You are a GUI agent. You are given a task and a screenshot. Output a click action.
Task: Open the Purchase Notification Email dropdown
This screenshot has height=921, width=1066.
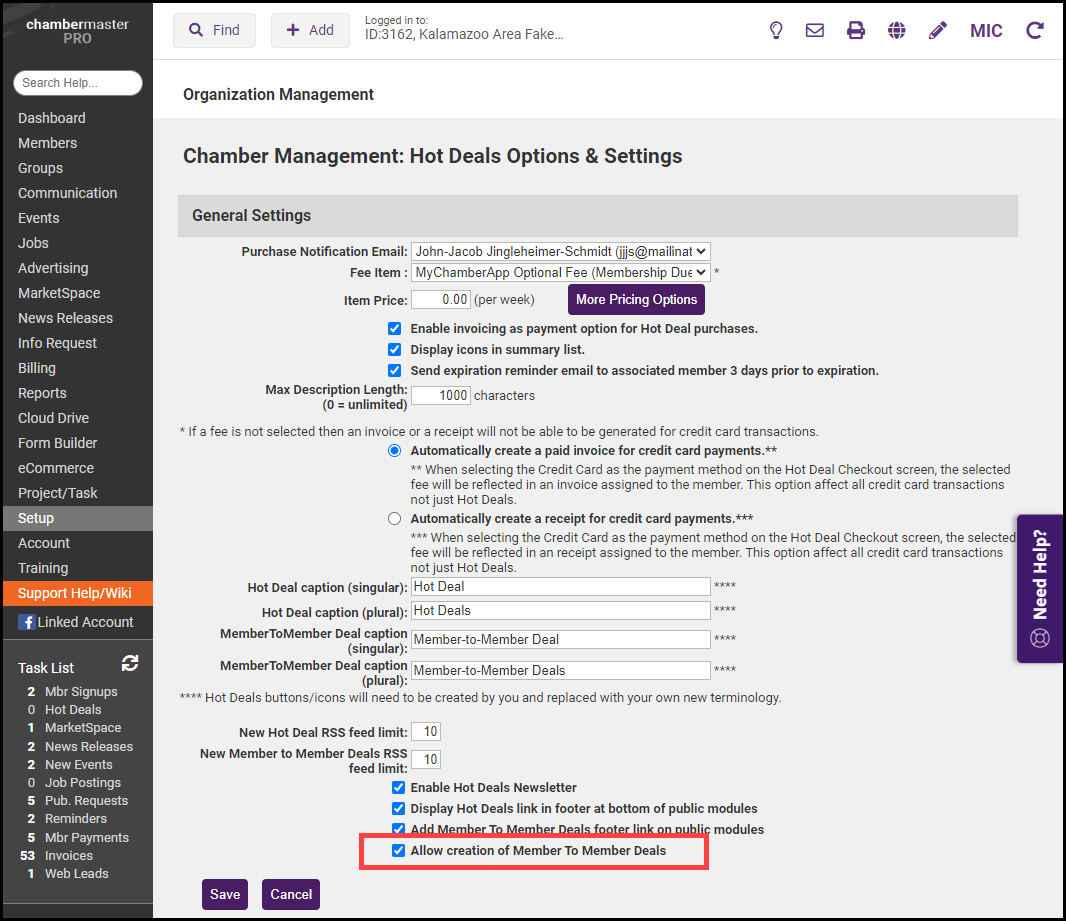(x=560, y=252)
